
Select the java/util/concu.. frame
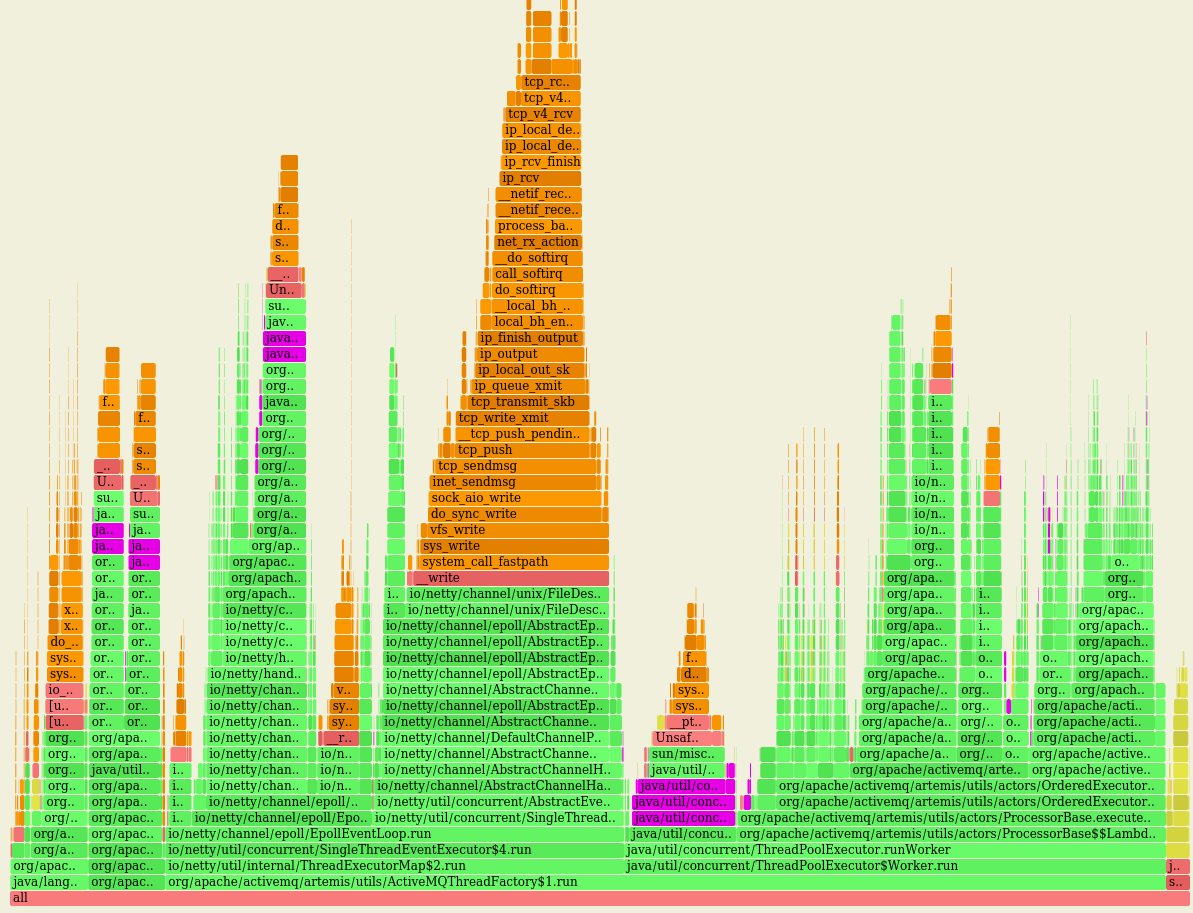683,834
